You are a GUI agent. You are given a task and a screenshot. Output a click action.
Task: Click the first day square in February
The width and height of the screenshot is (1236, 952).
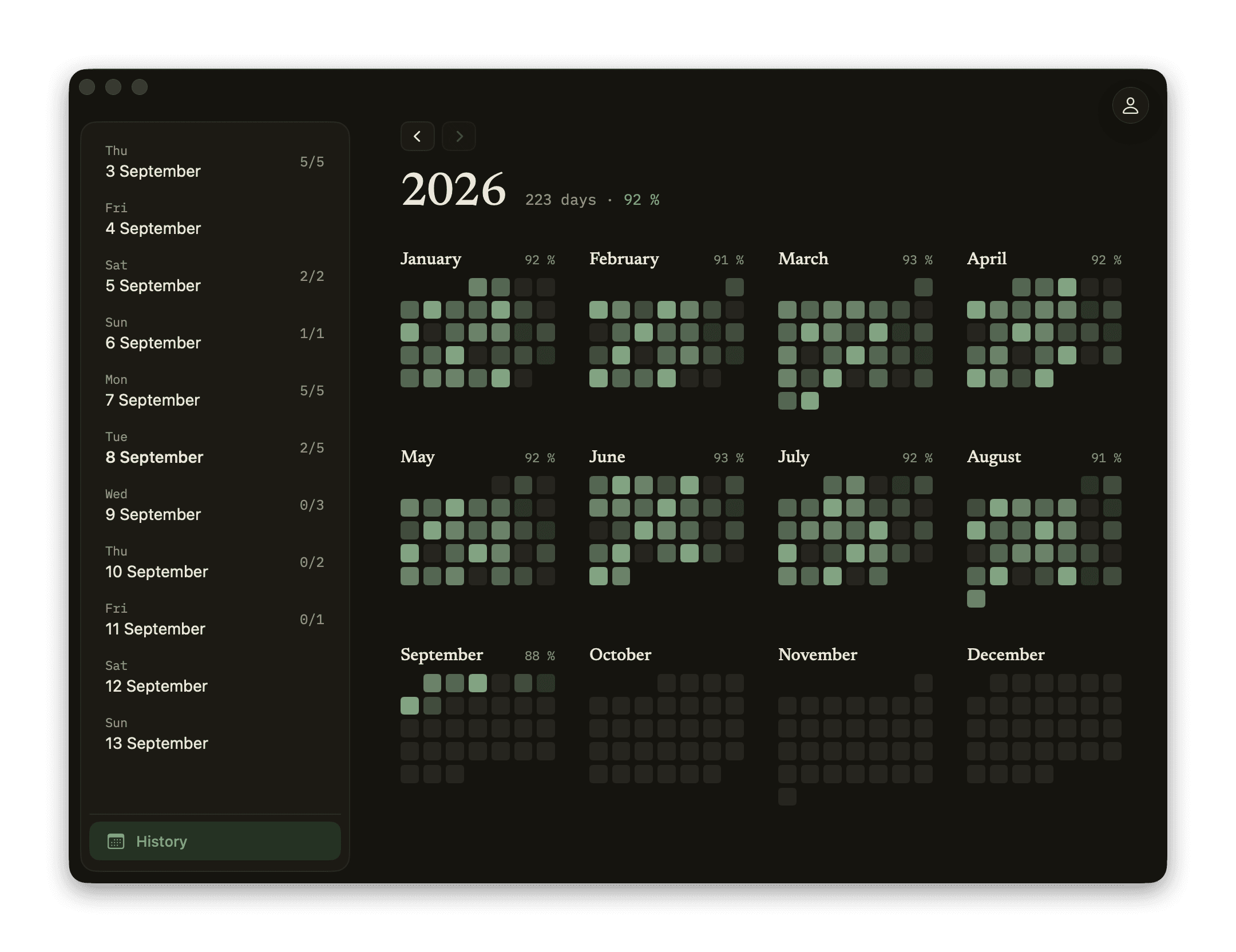[735, 287]
